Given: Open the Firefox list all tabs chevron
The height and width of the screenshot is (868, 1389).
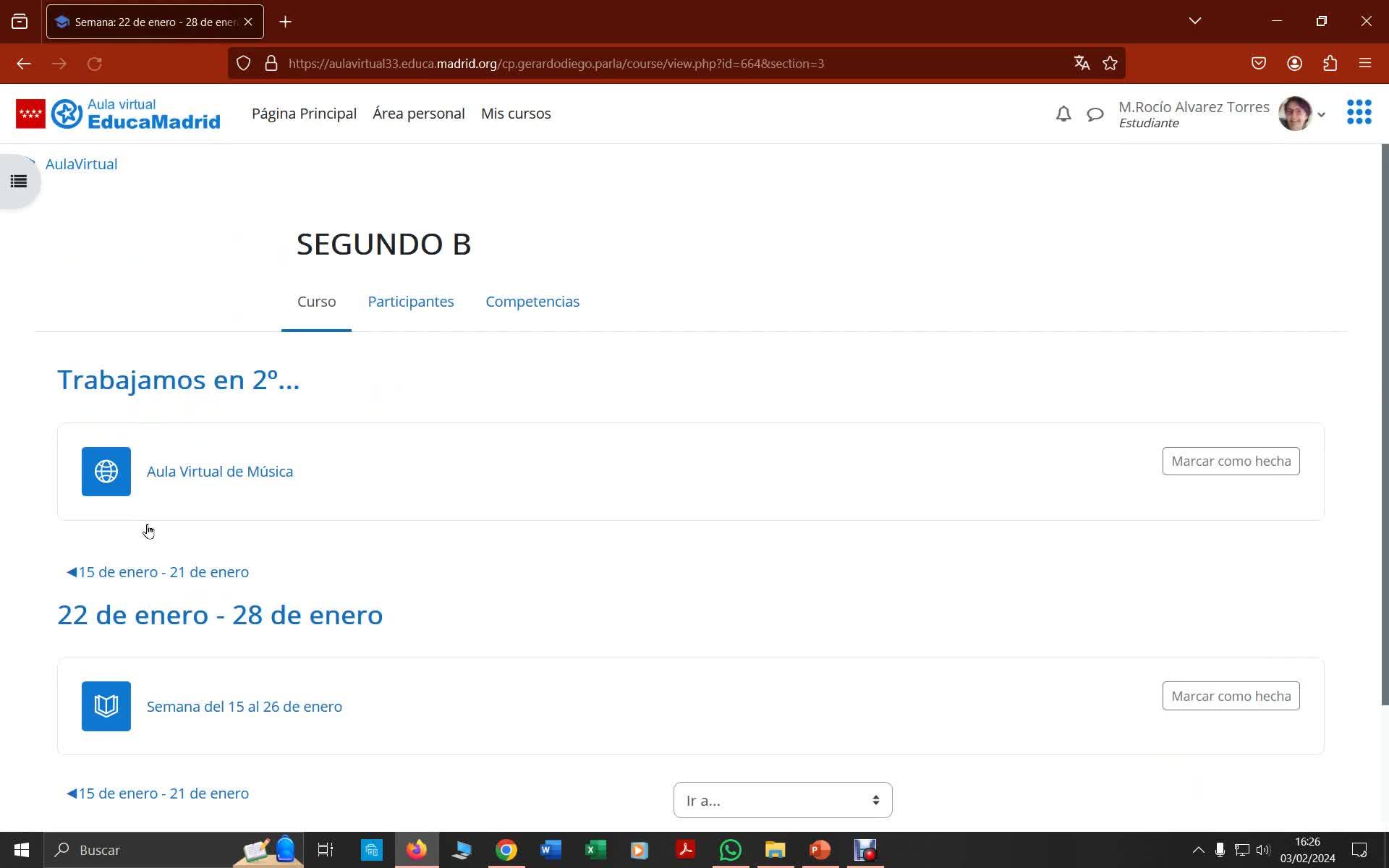Looking at the screenshot, I should [x=1195, y=21].
